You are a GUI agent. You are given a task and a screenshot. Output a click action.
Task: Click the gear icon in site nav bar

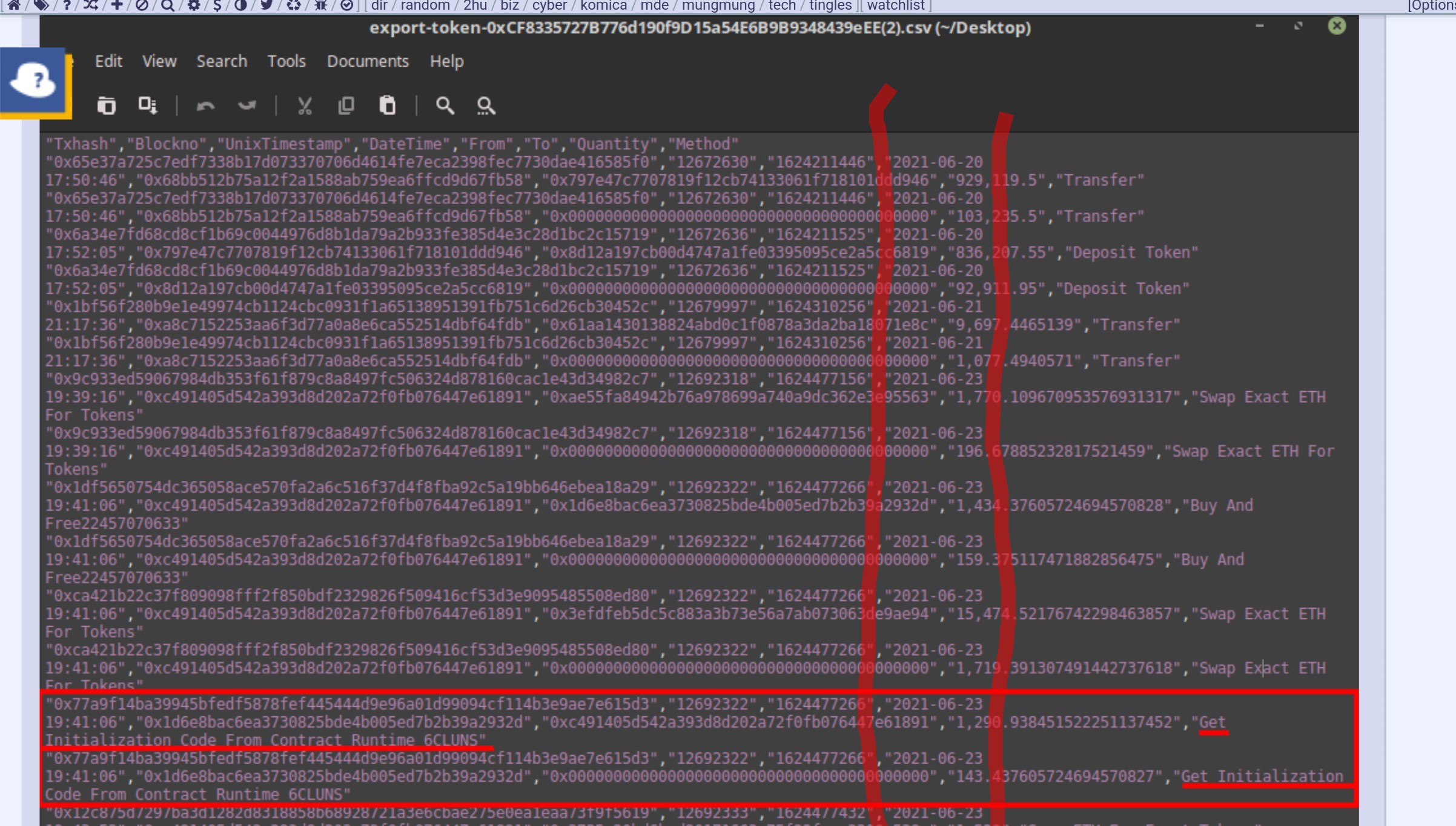point(194,5)
